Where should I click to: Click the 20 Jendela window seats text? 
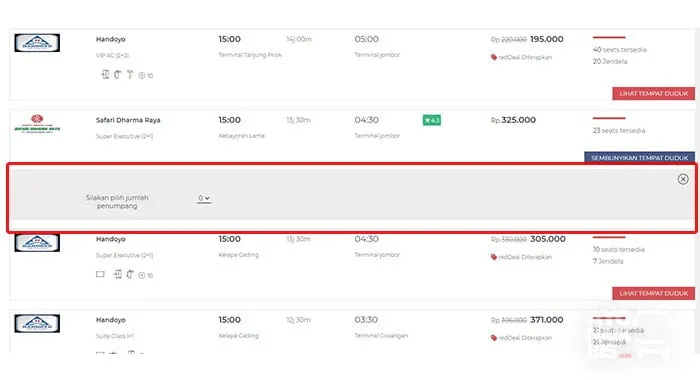coord(610,61)
